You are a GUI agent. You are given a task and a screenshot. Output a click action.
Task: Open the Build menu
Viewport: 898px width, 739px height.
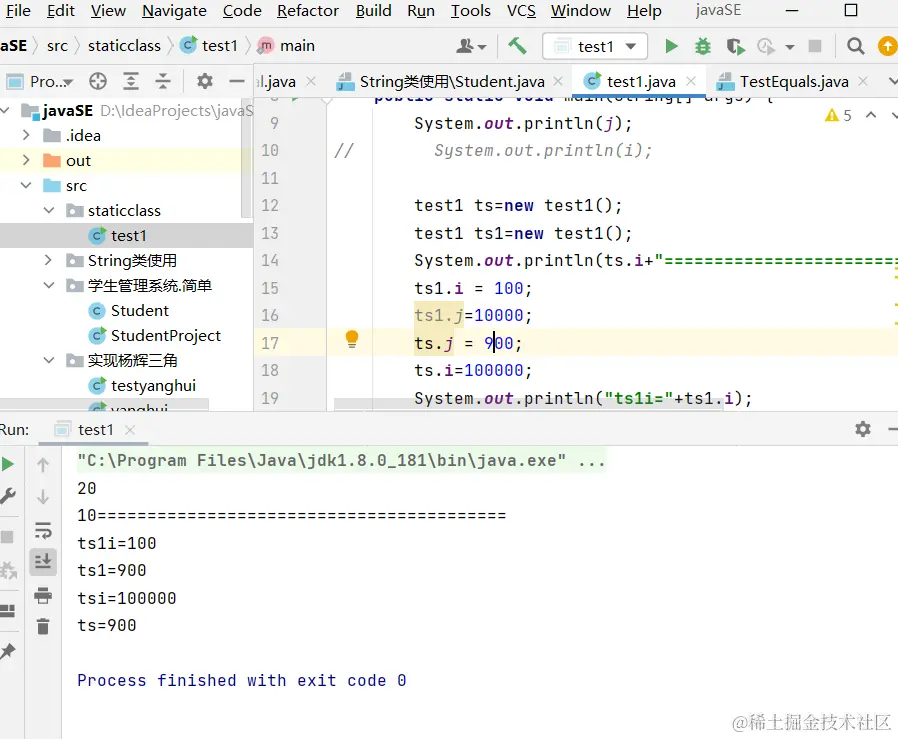(373, 11)
